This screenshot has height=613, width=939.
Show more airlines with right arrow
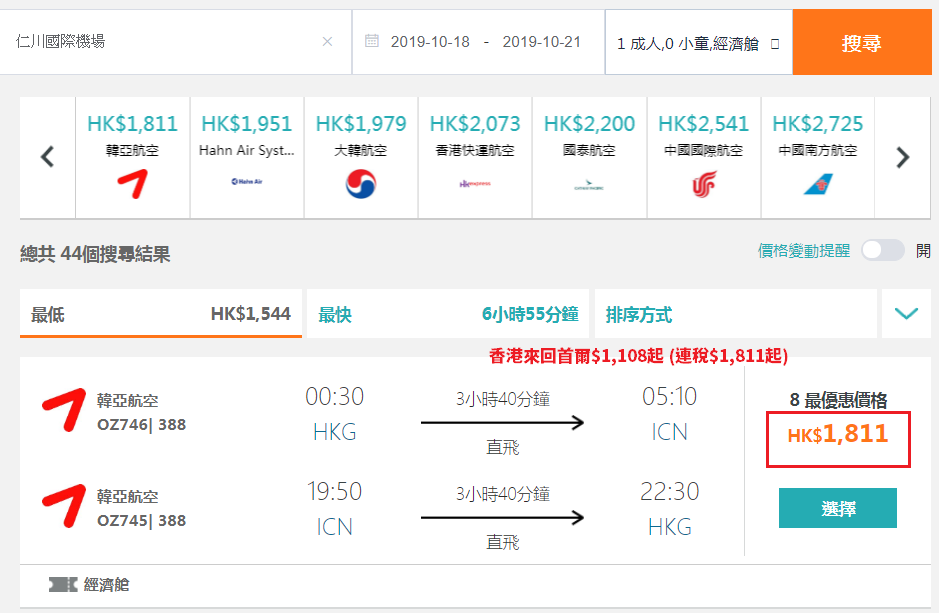tap(902, 157)
